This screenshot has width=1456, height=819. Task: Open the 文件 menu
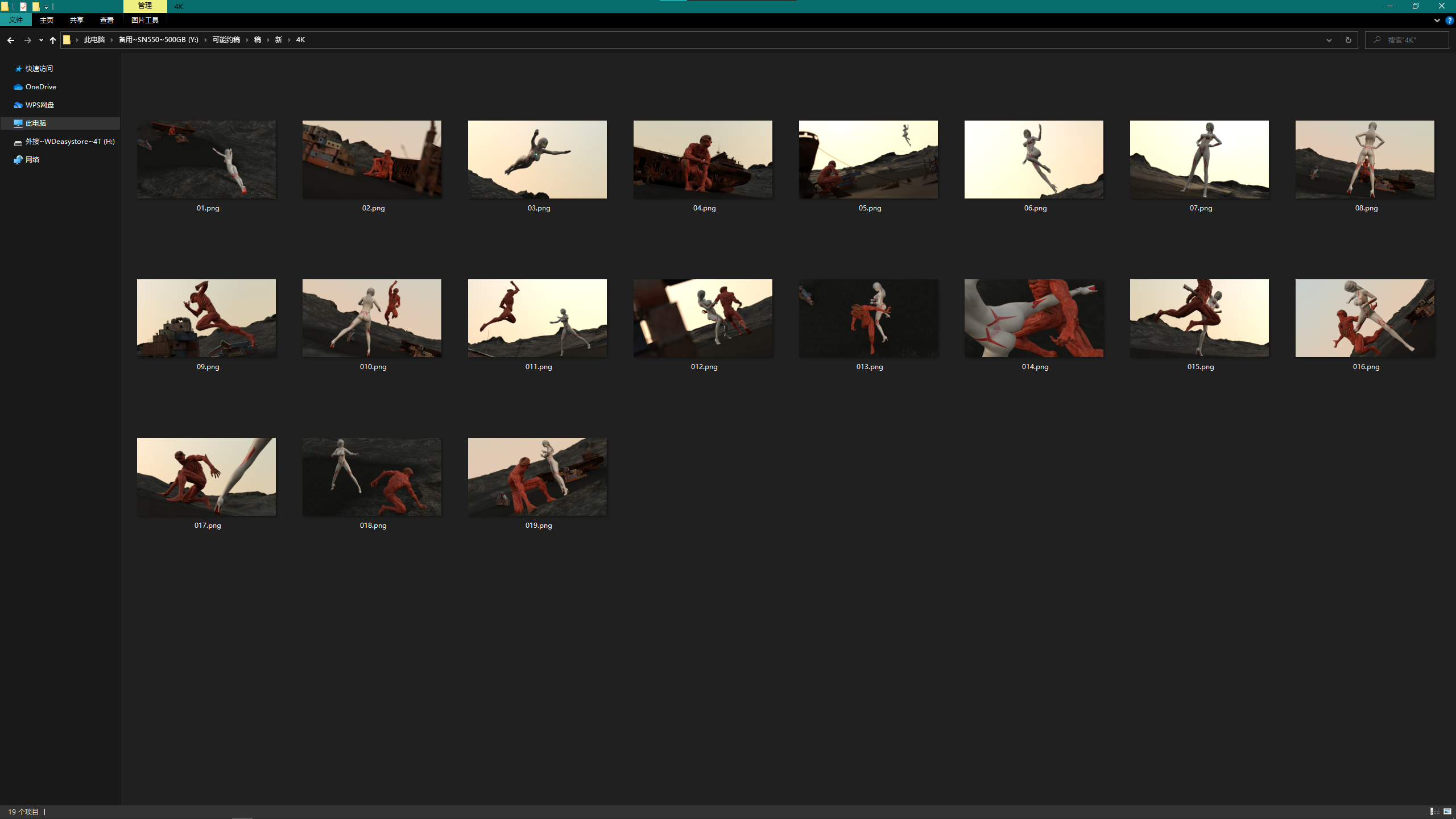tap(16, 20)
